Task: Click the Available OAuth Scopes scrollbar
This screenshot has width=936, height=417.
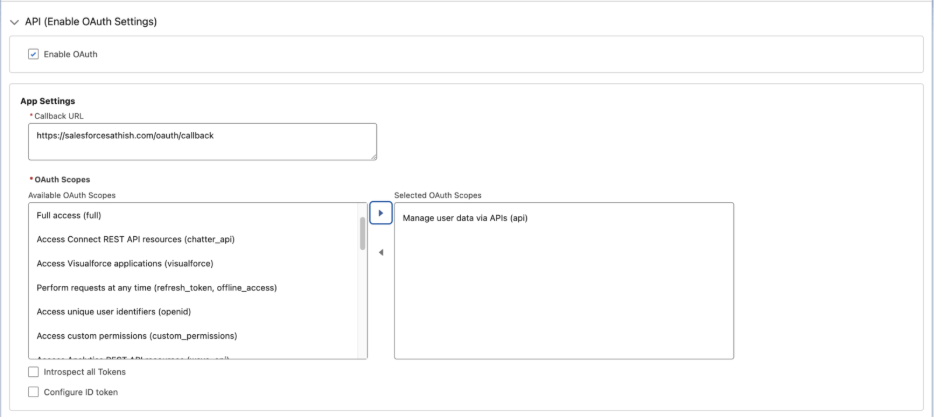Action: pyautogui.click(x=362, y=235)
